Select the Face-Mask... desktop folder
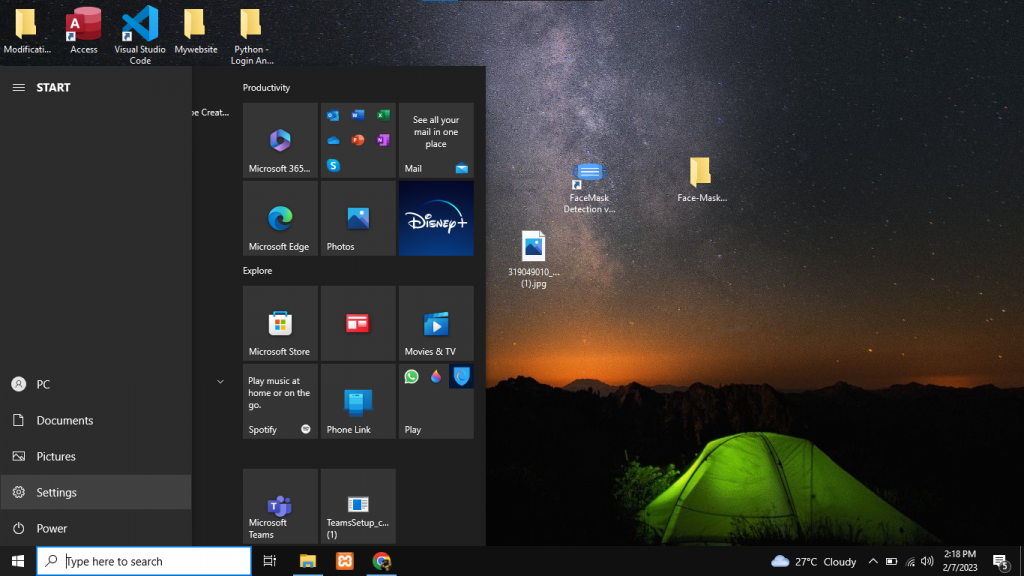Viewport: 1024px width, 576px height. pyautogui.click(x=701, y=180)
